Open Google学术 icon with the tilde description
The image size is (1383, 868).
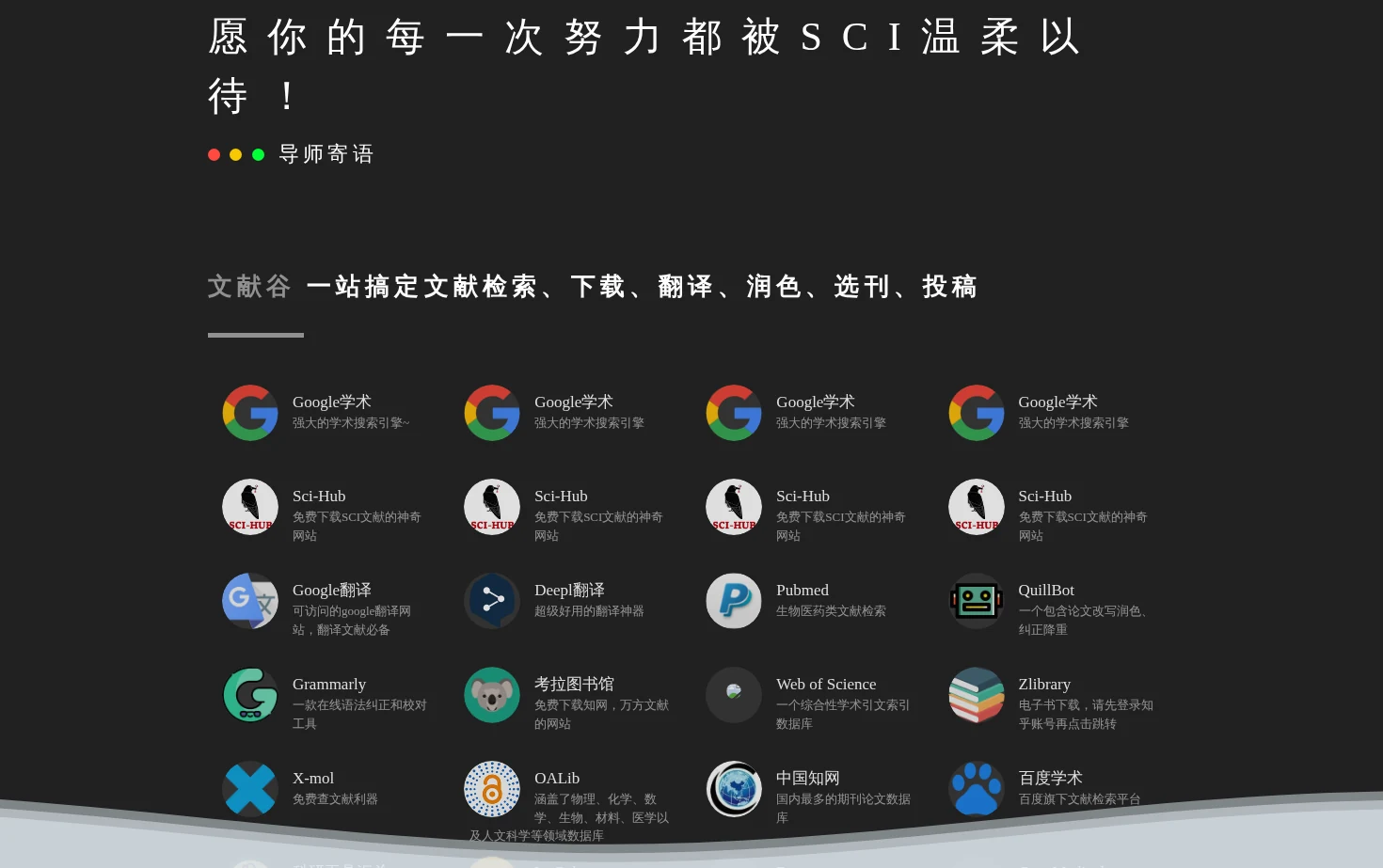point(250,413)
